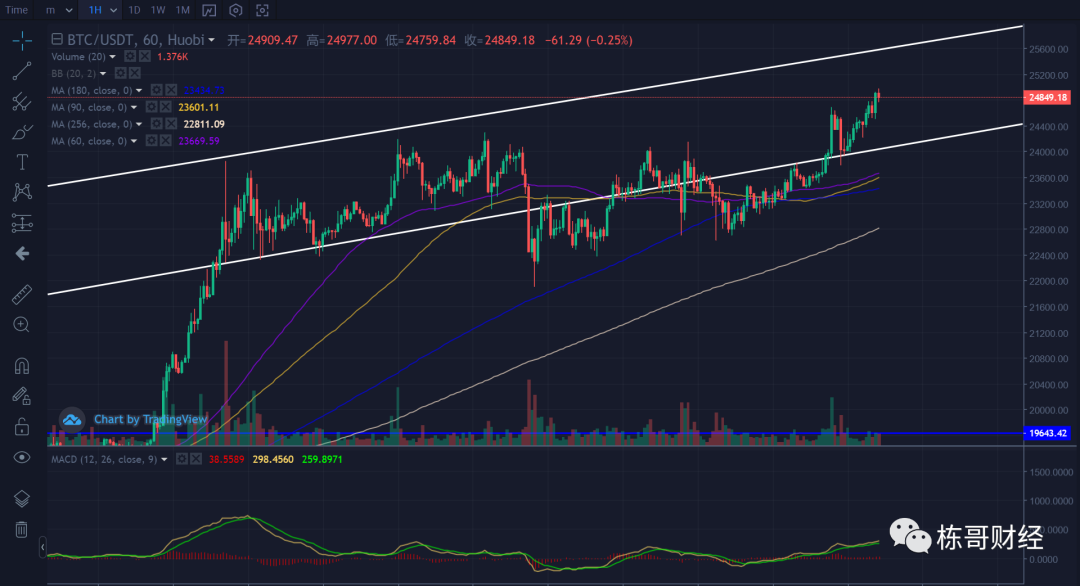Toggle magnet mode on
The width and height of the screenshot is (1080, 586).
point(21,365)
